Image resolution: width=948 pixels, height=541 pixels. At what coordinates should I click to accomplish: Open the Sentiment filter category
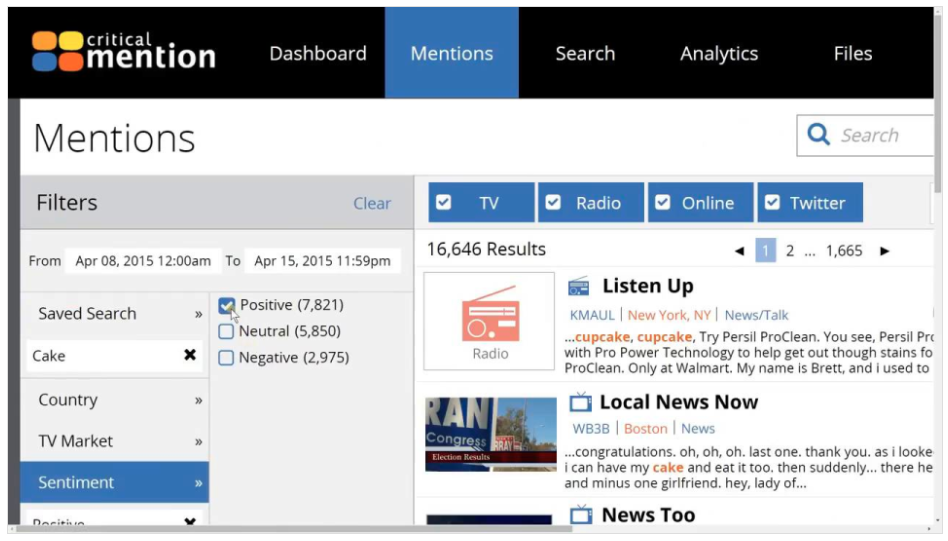click(115, 482)
